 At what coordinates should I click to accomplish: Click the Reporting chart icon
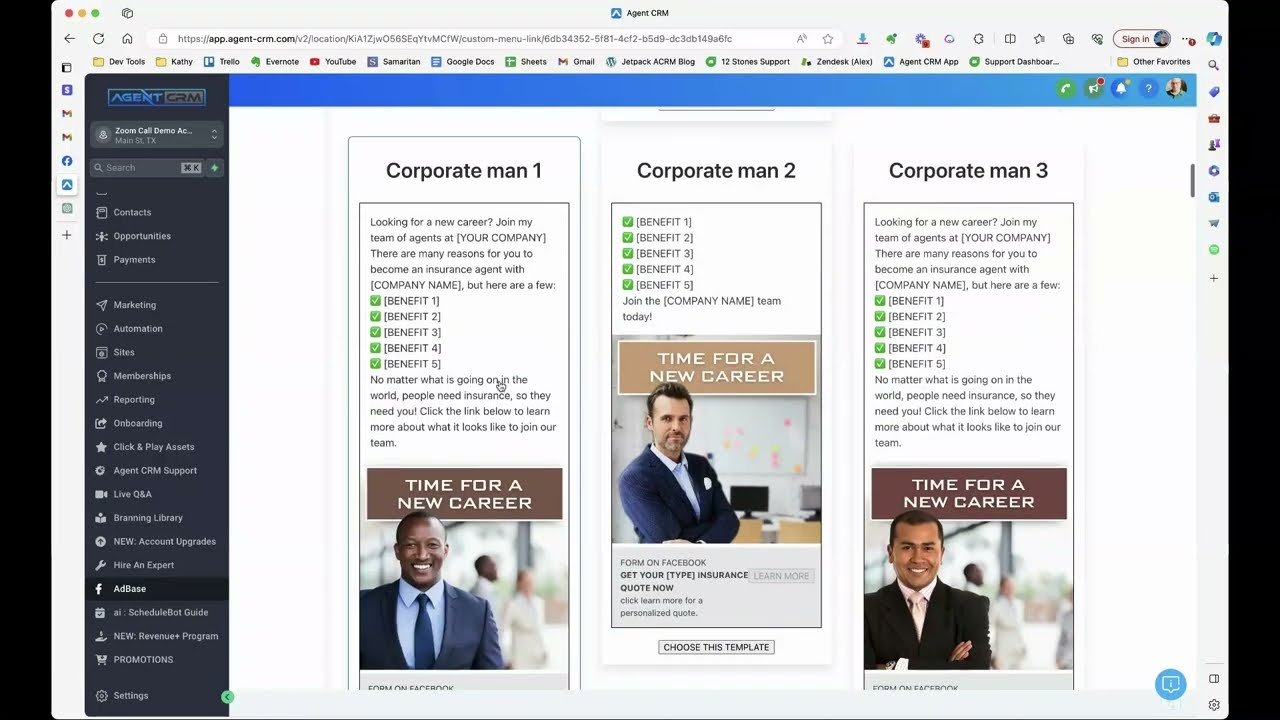(x=101, y=400)
